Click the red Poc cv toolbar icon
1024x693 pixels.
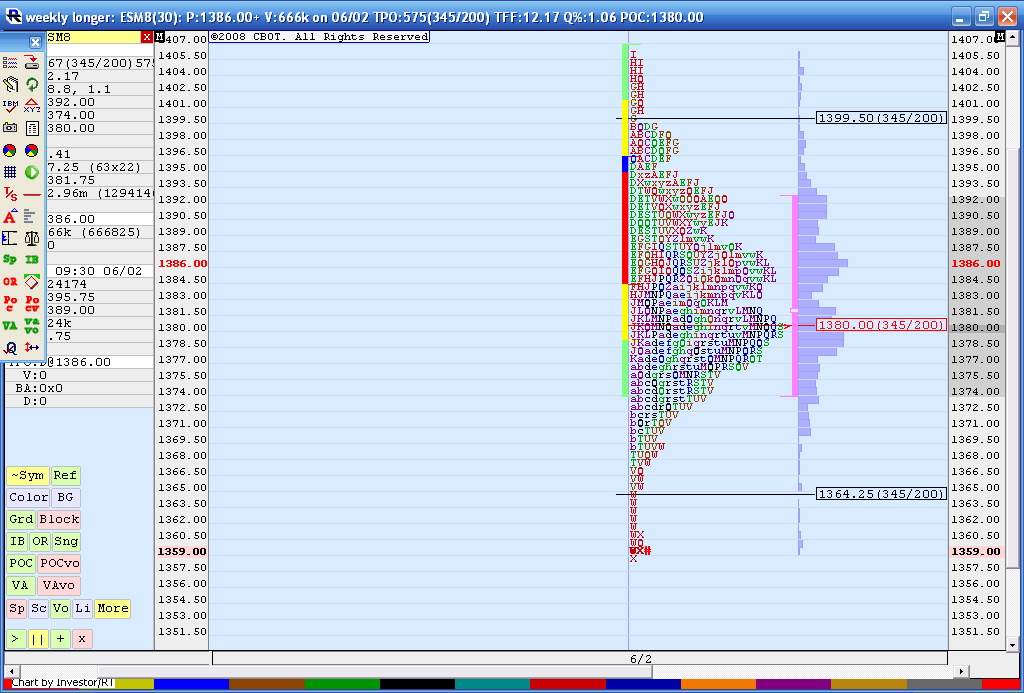coord(31,304)
